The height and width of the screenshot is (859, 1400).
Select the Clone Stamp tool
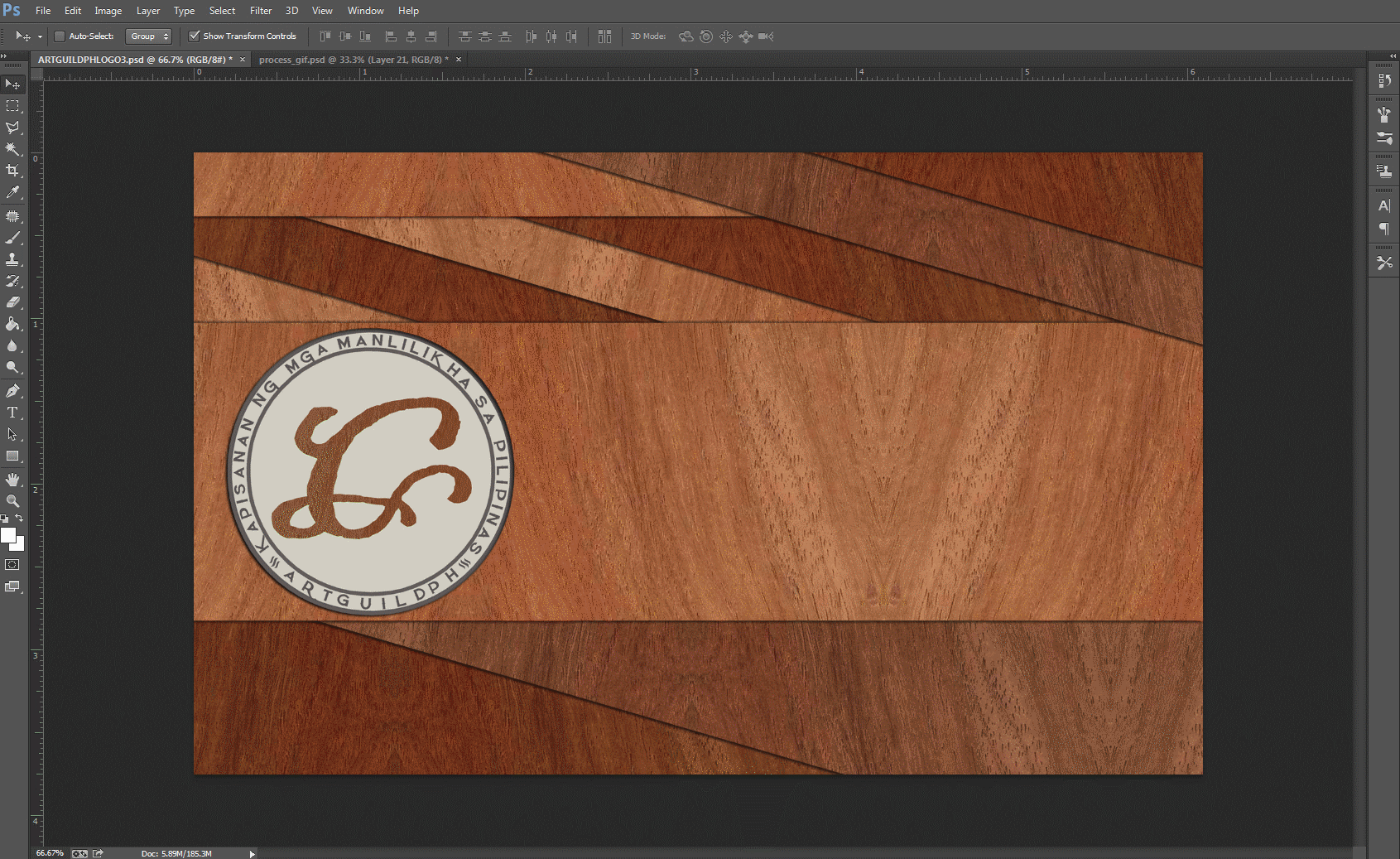(x=12, y=259)
